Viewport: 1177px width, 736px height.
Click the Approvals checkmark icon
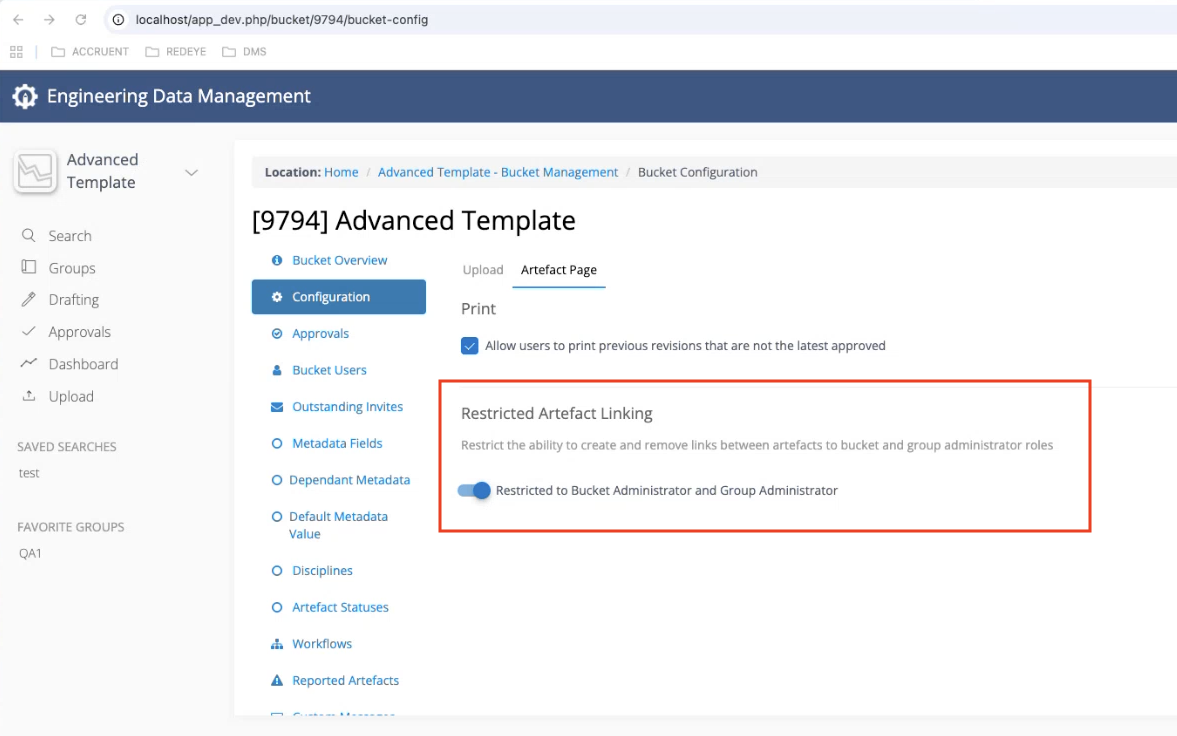click(29, 332)
